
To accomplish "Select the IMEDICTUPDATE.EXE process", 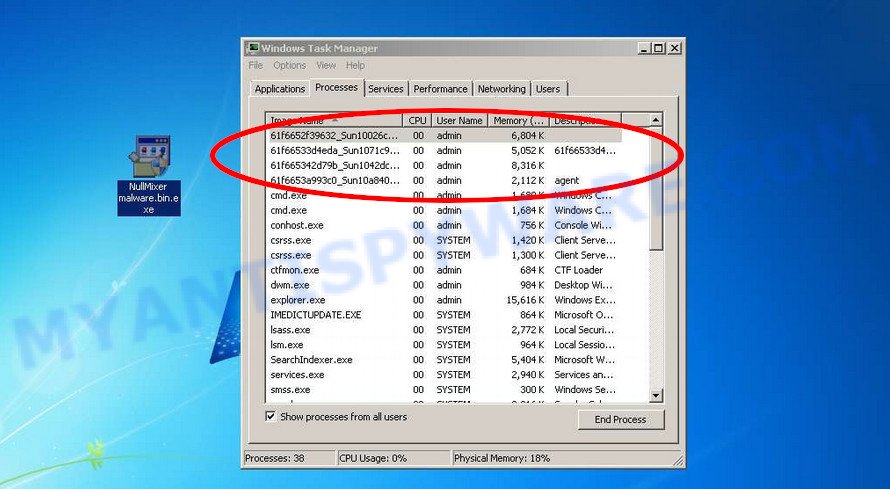I will tap(446, 315).
